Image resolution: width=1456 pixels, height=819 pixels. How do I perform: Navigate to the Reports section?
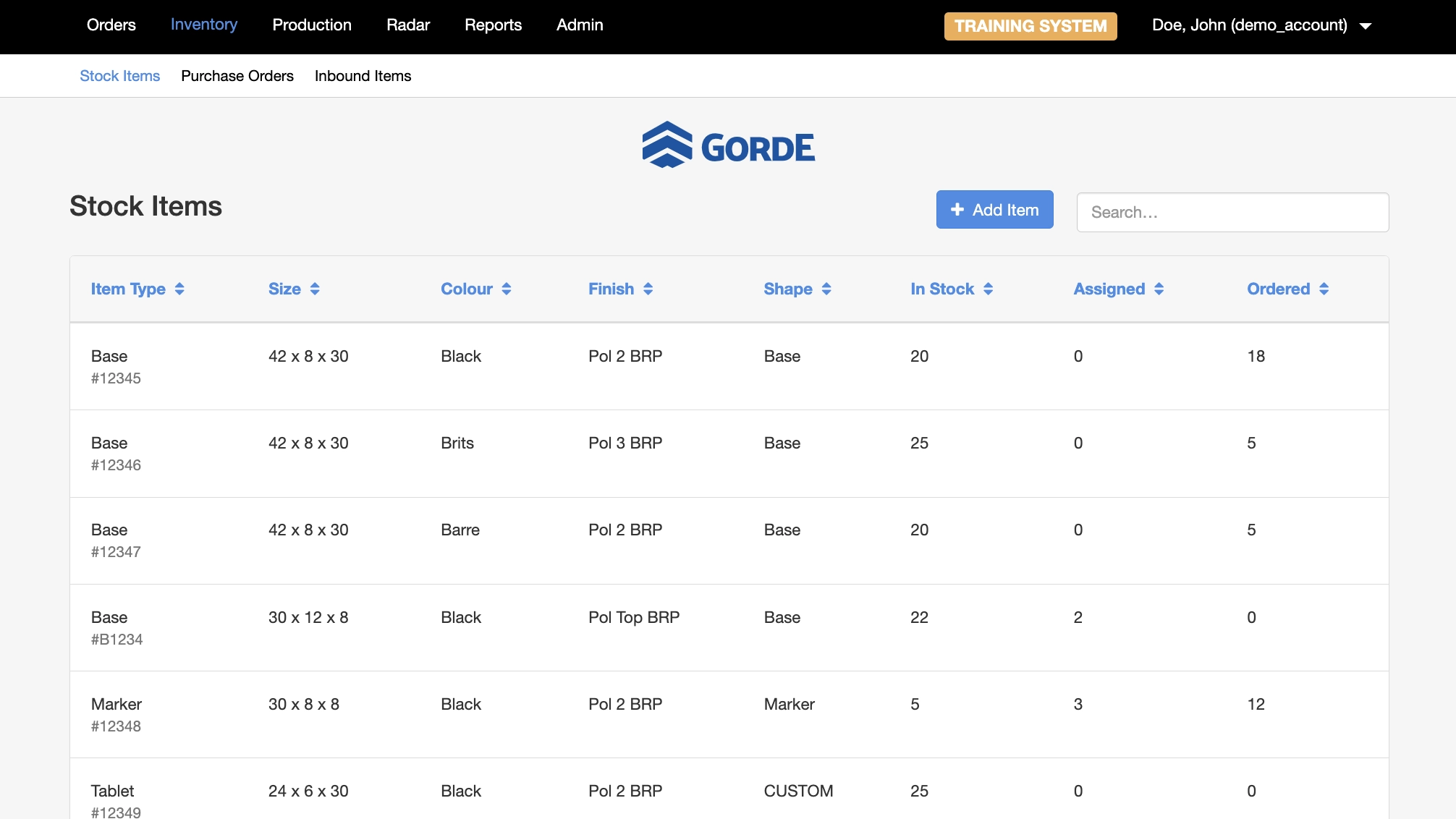(x=493, y=25)
